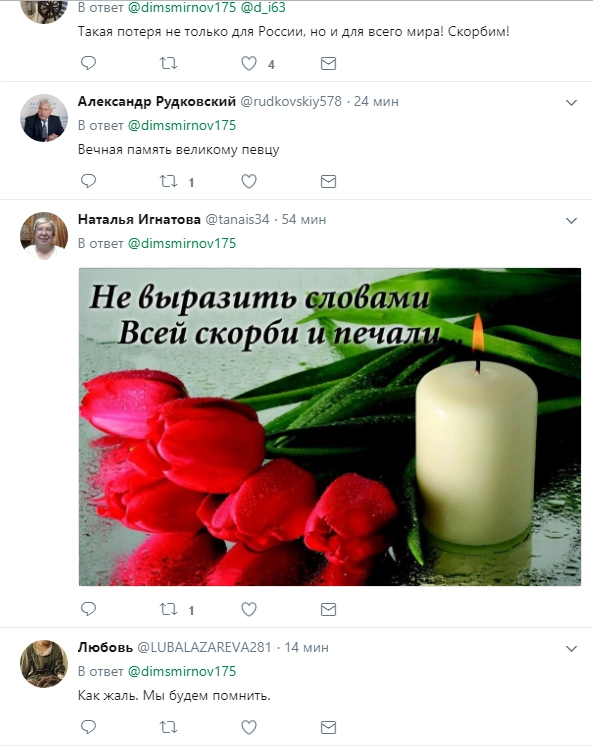This screenshot has height=746, width=593.
Task: Reply to Наталья Игнатова's candle tweet
Action: [x=89, y=609]
